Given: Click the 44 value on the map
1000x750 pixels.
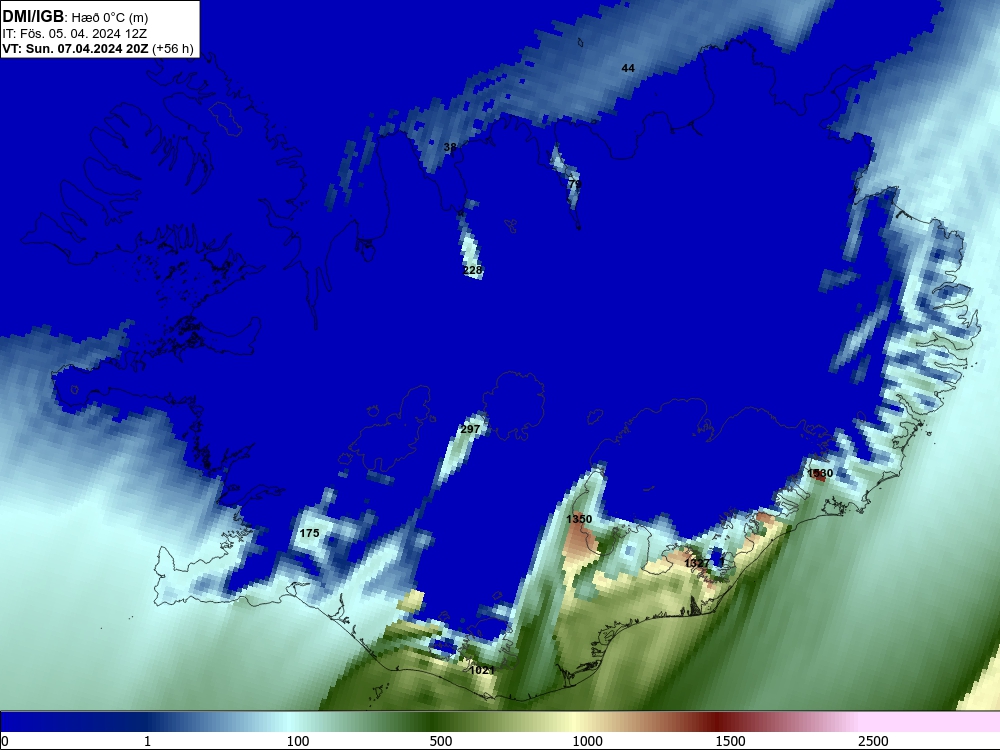Looking at the screenshot, I should [x=628, y=68].
